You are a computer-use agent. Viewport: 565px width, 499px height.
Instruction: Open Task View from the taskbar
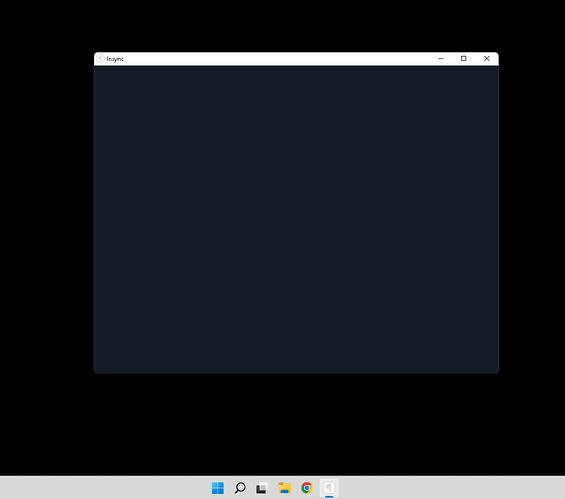262,488
